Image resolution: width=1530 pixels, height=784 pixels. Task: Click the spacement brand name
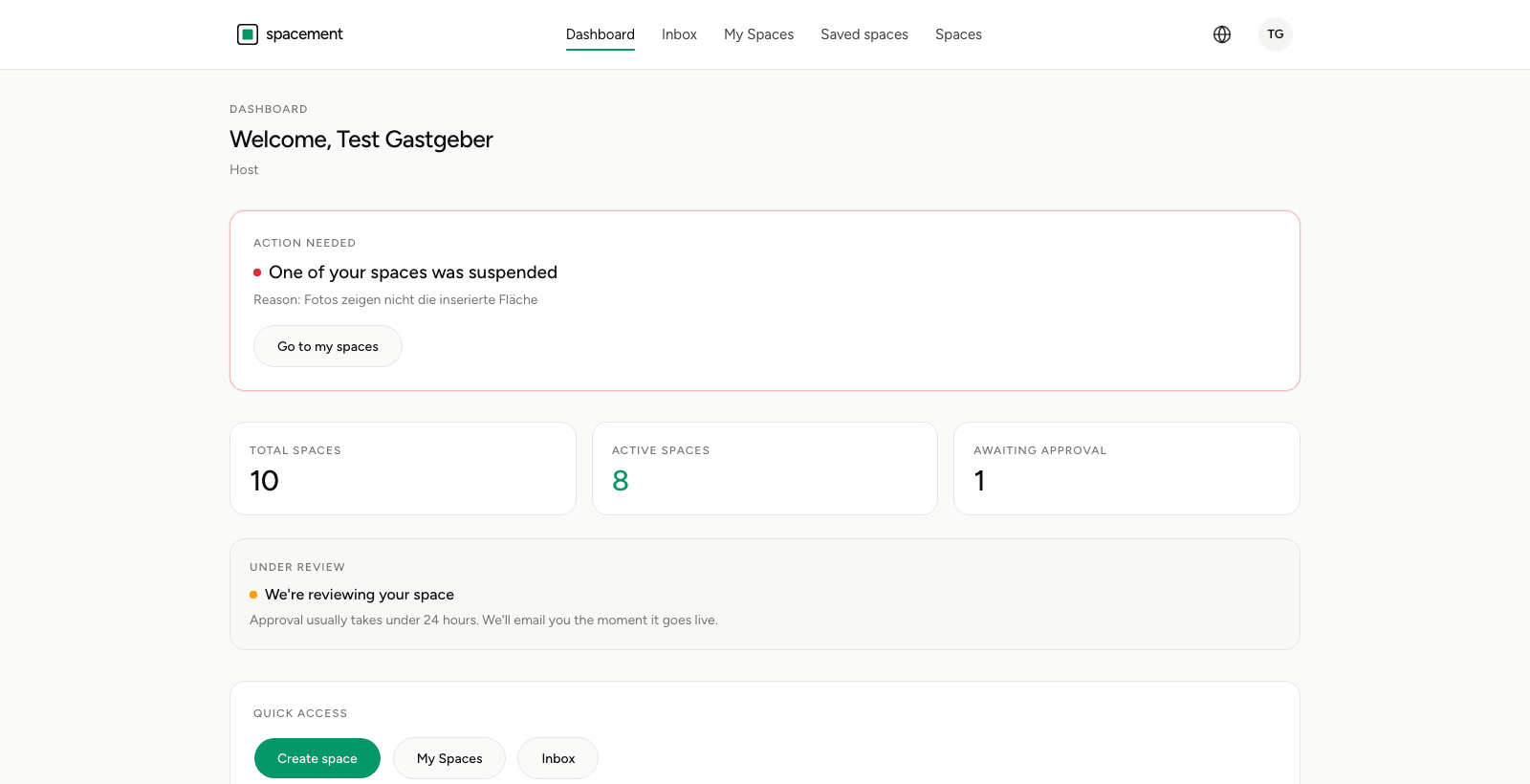pyautogui.click(x=304, y=34)
